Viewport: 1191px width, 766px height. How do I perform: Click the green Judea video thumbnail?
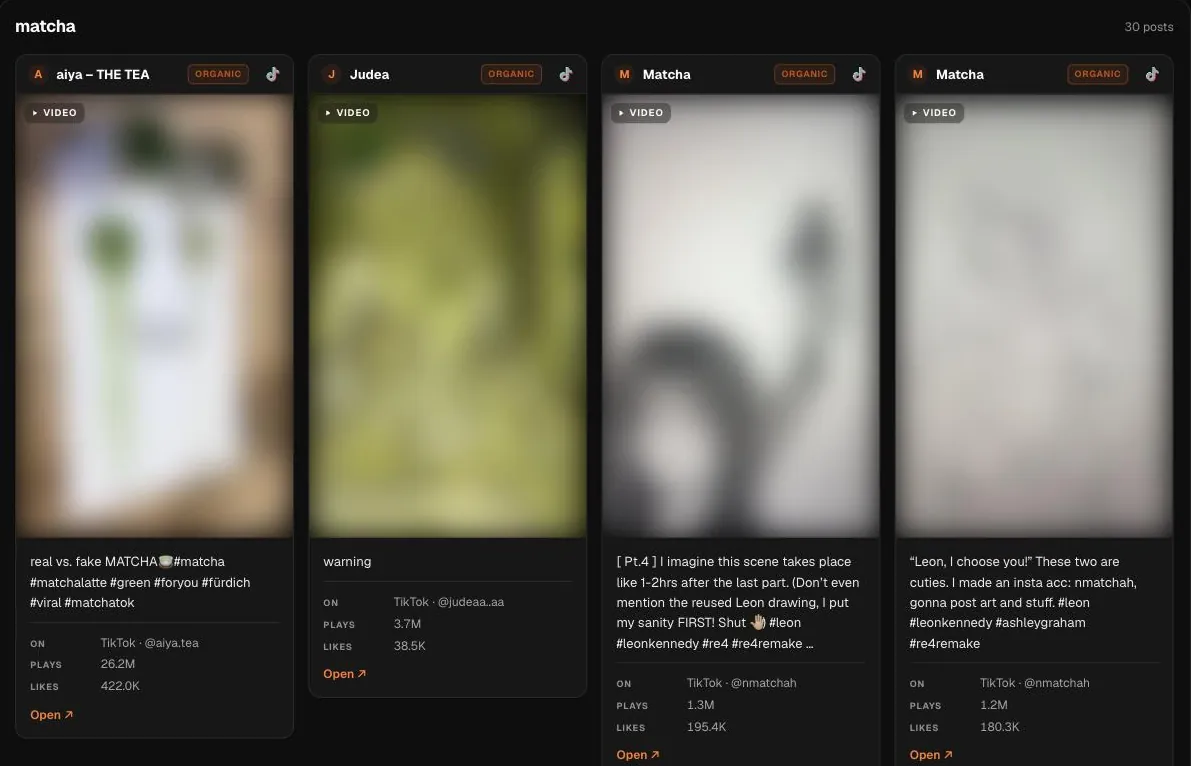[447, 316]
